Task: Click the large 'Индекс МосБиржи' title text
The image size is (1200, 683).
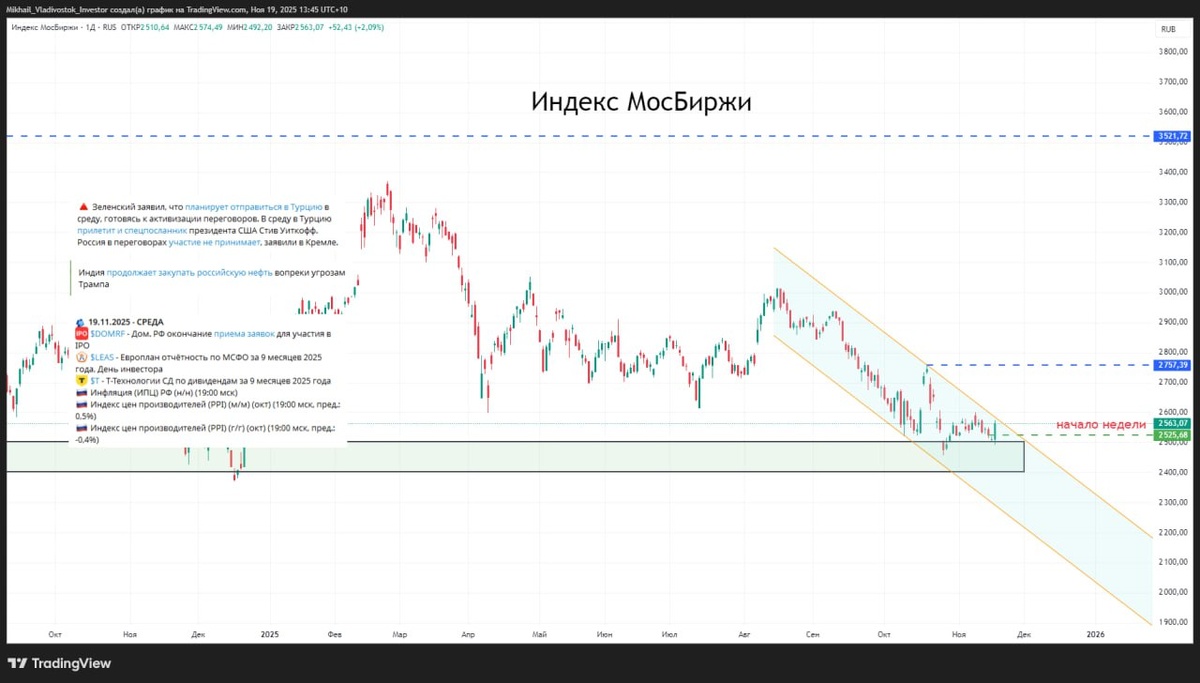Action: point(641,103)
